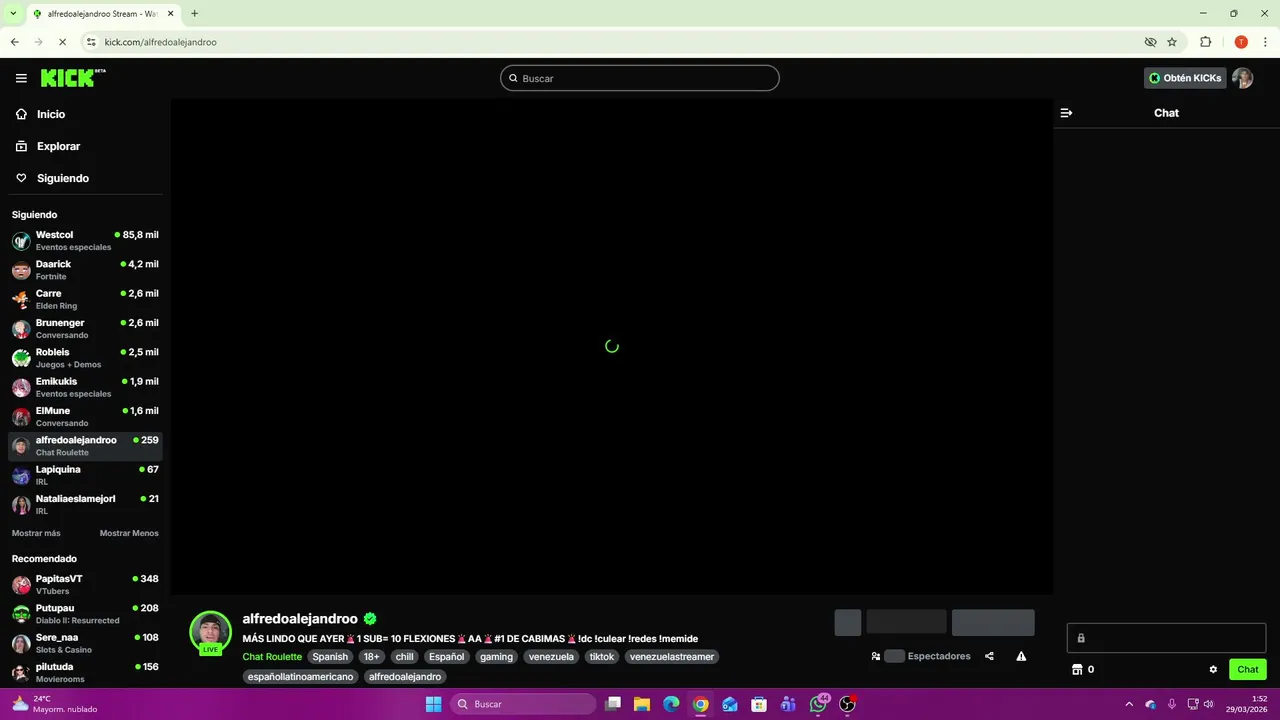The image size is (1280, 720).
Task: Select the gaming tag
Action: [496, 657]
